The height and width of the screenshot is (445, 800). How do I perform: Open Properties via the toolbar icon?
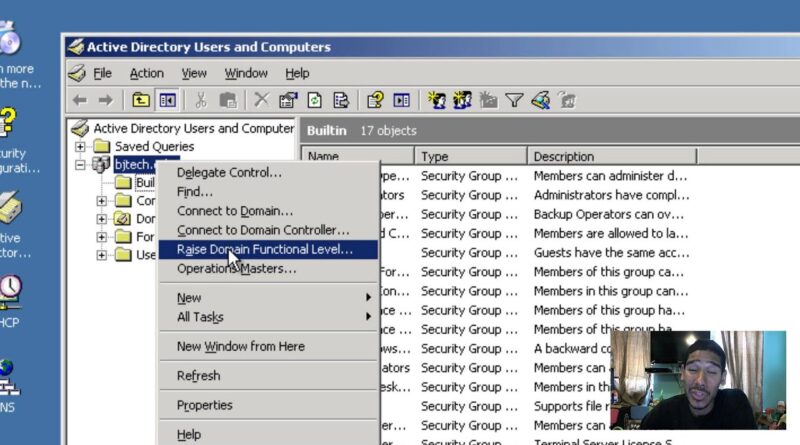click(x=288, y=100)
